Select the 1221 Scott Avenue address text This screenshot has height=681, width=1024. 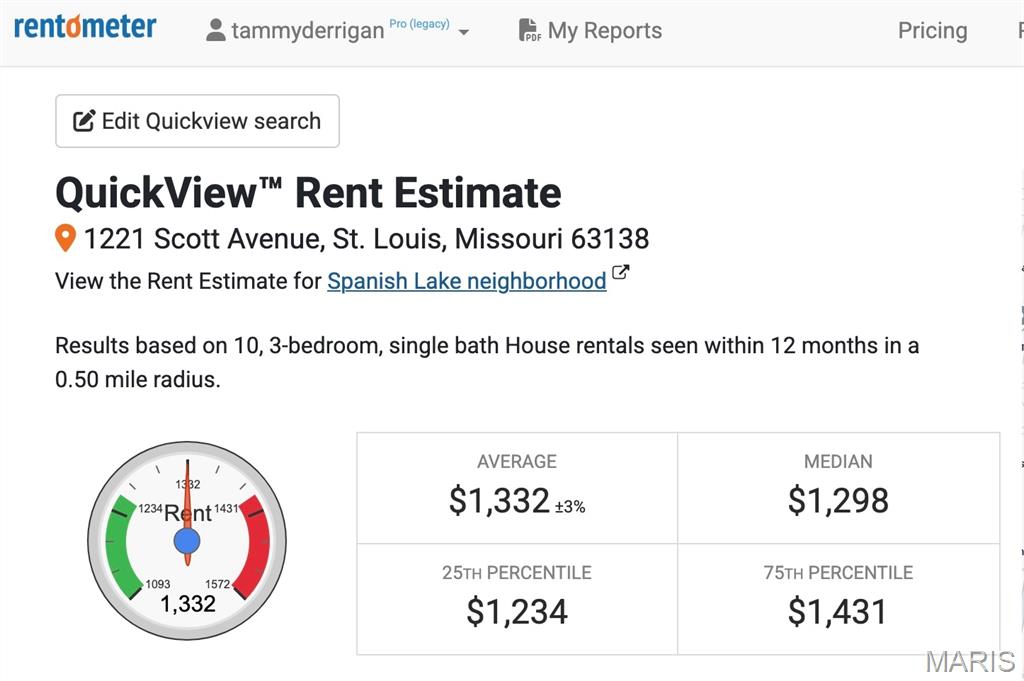366,239
